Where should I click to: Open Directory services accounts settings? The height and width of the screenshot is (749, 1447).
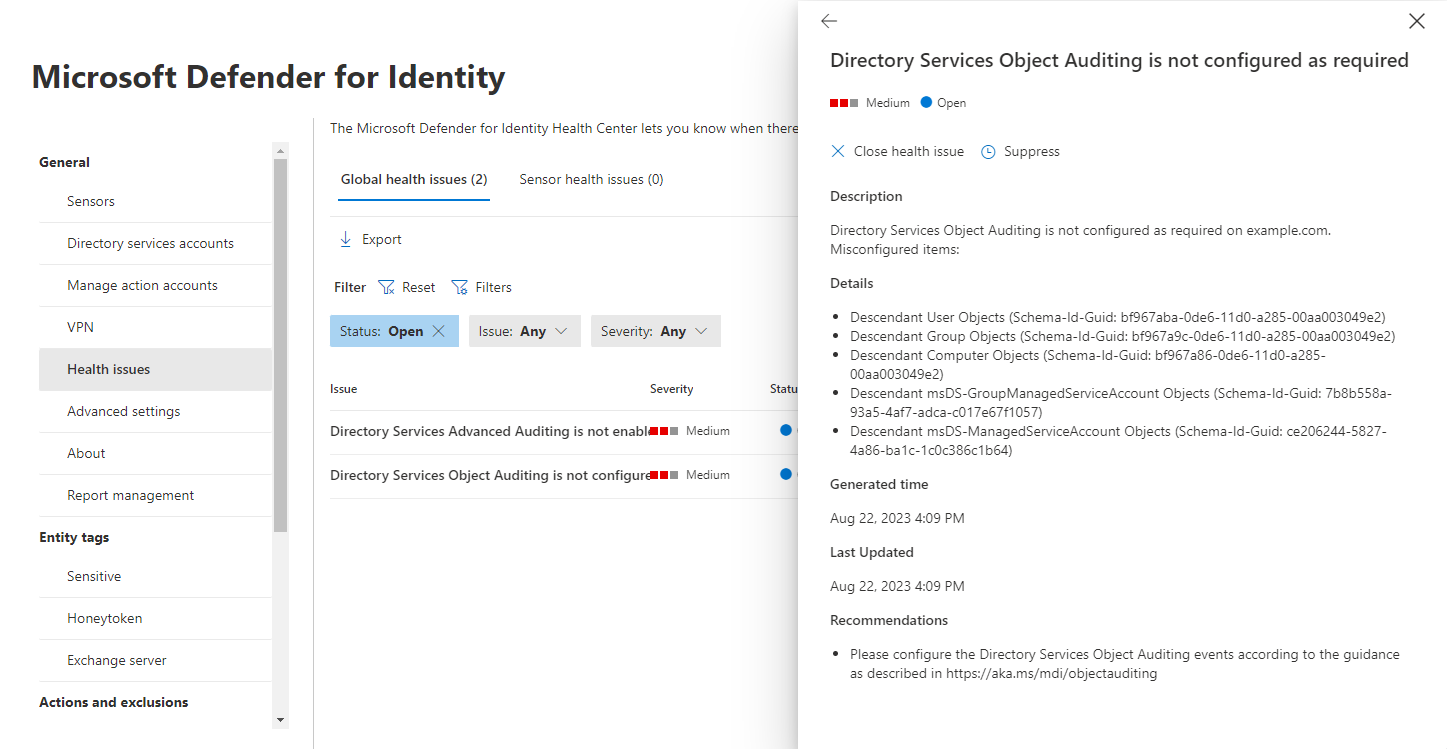150,243
